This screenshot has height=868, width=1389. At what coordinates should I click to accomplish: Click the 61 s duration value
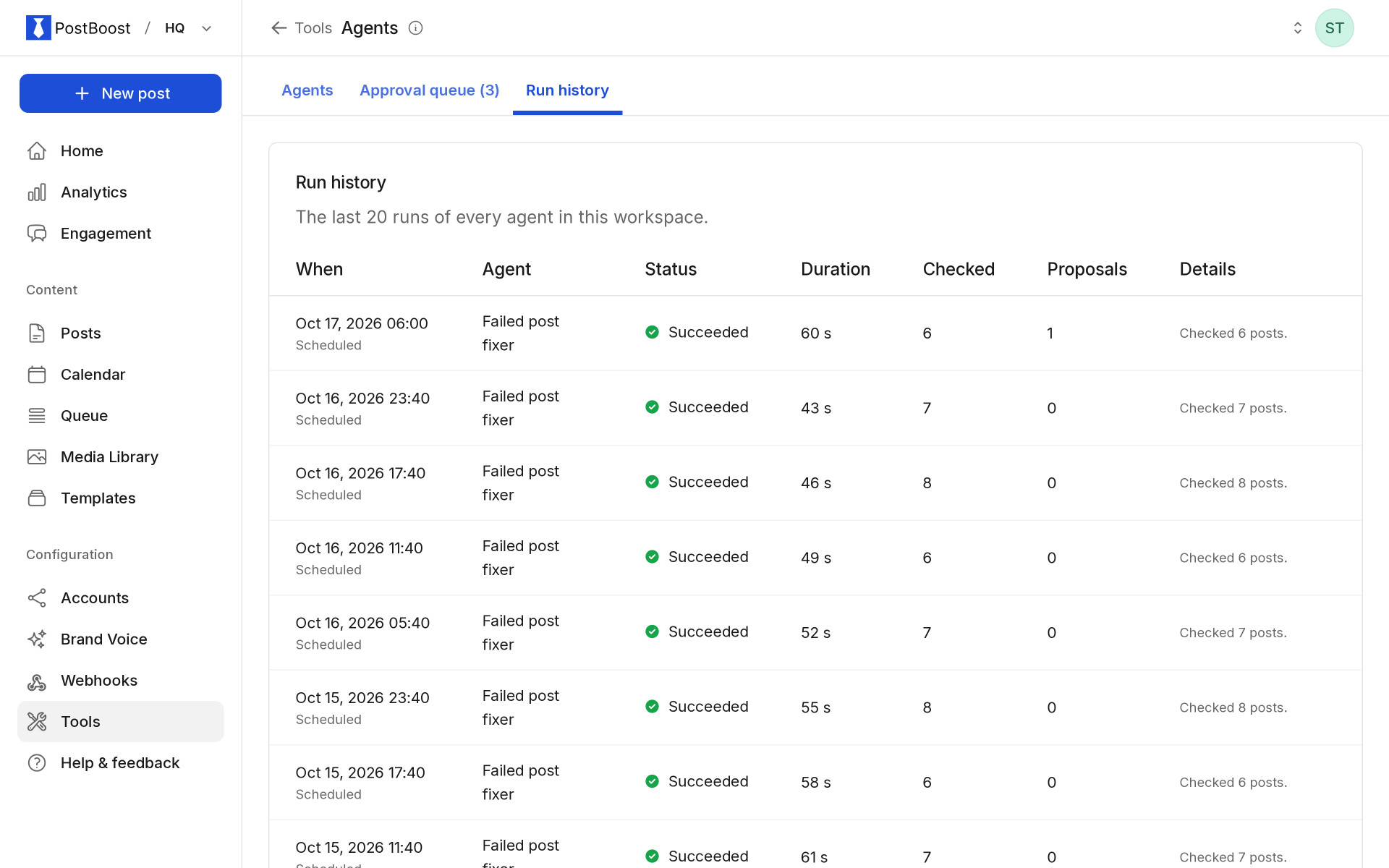(x=814, y=857)
